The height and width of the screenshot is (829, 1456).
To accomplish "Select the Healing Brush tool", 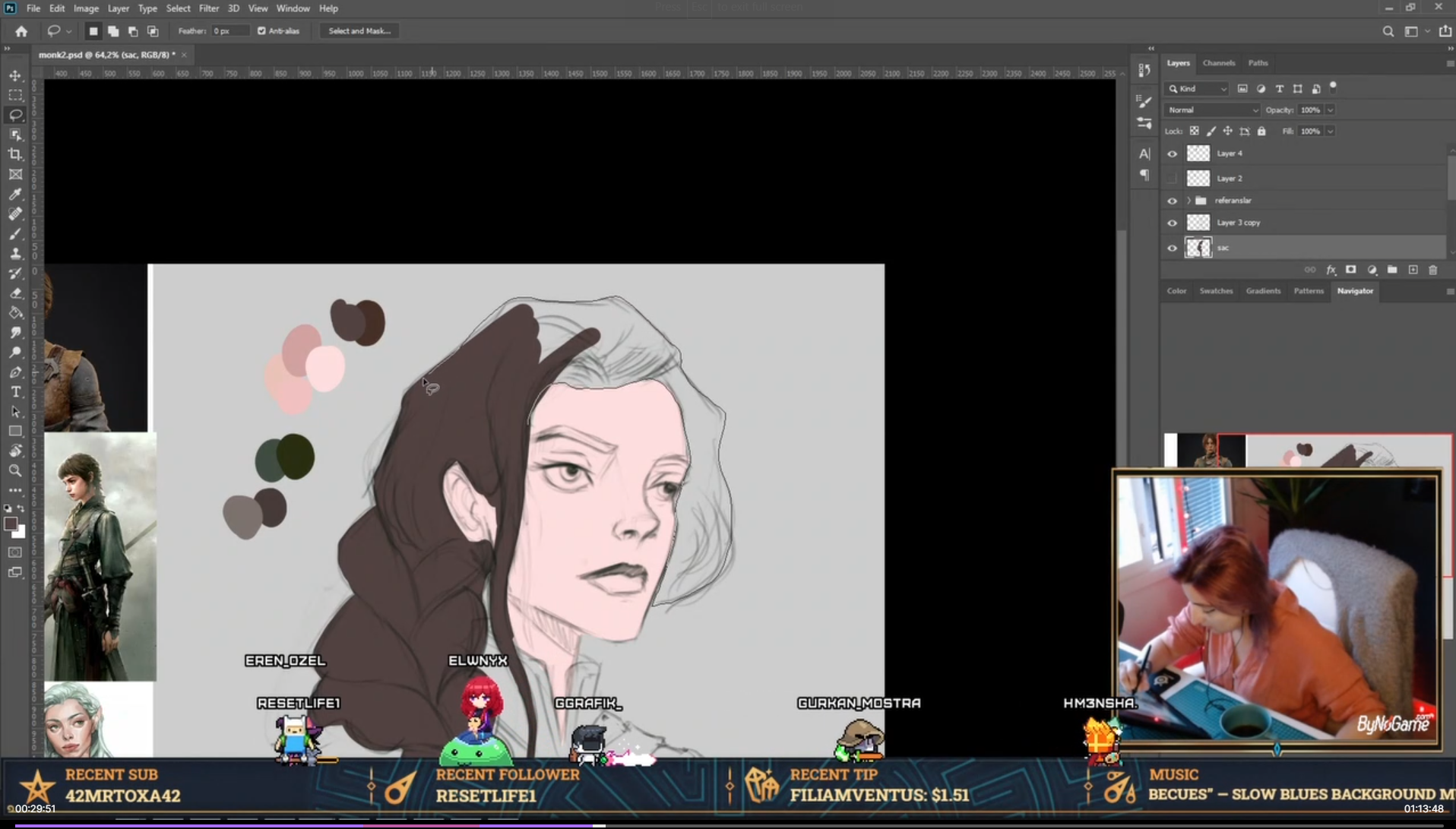I will click(15, 214).
